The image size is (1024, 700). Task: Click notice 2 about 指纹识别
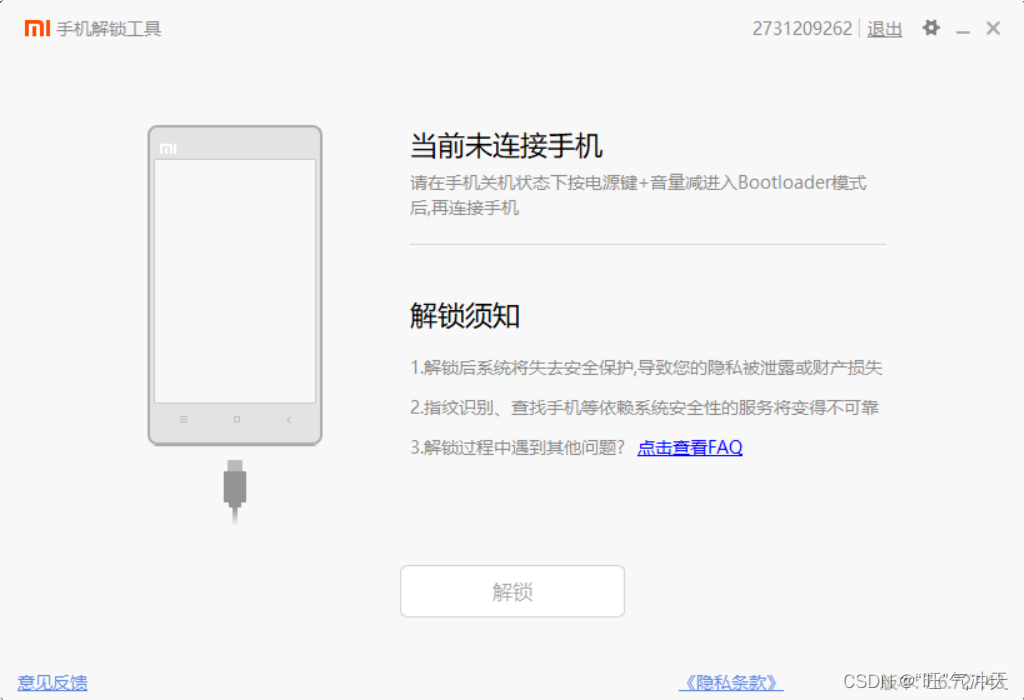point(645,407)
